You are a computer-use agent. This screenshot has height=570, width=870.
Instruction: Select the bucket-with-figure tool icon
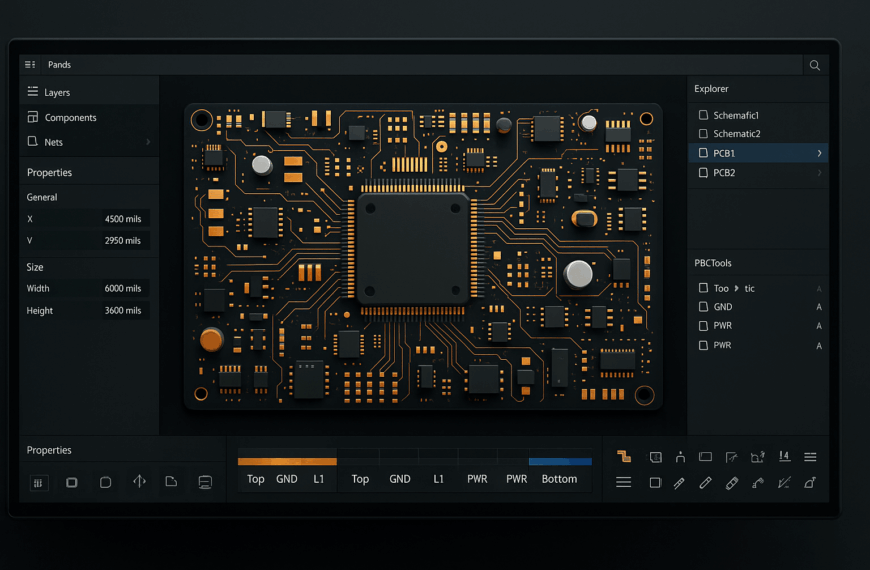pos(758,457)
